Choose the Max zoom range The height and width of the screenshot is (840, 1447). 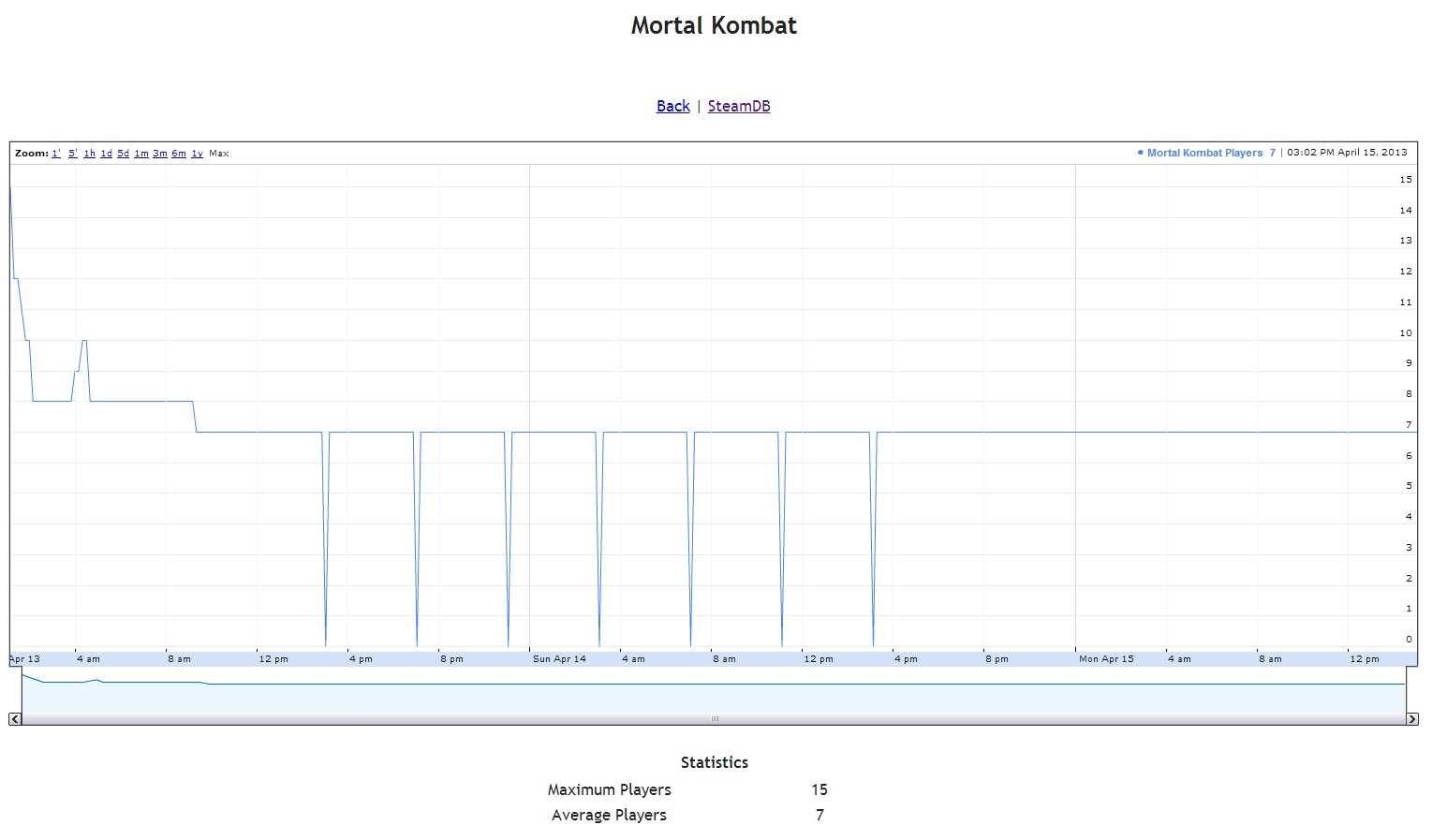coord(219,154)
